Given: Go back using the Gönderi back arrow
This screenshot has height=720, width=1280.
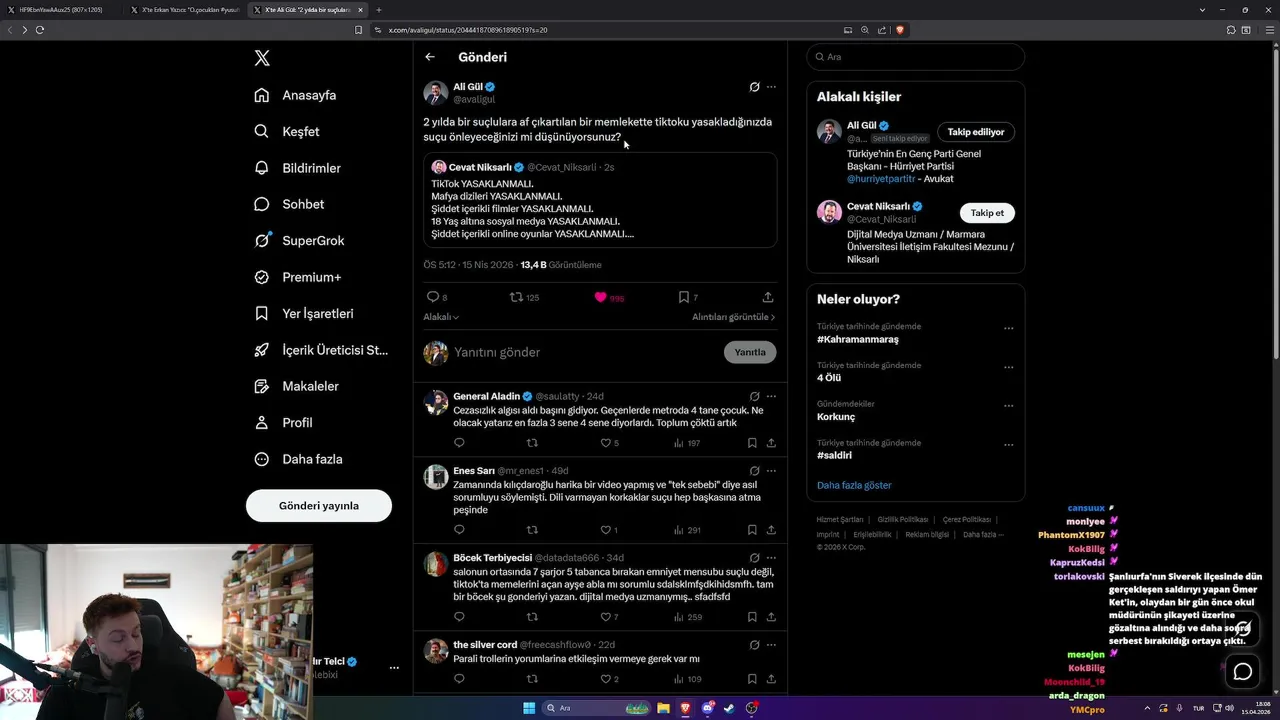Looking at the screenshot, I should point(430,57).
